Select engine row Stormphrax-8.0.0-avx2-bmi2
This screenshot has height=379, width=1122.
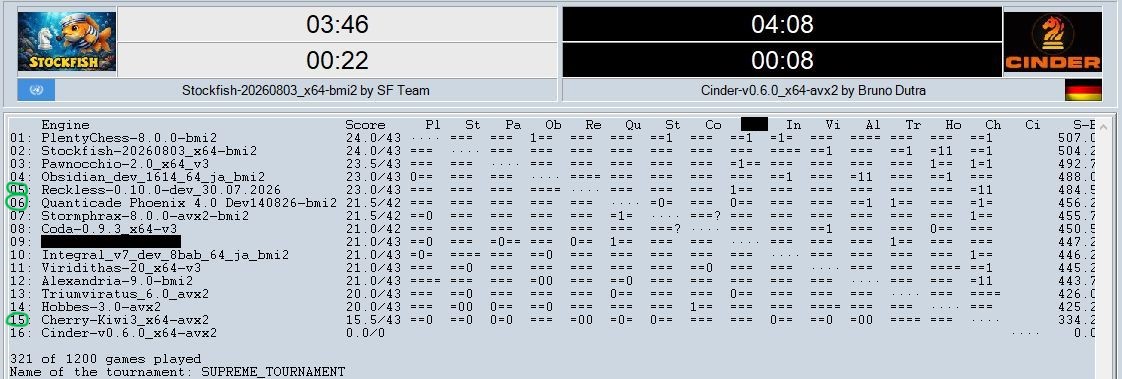[x=551, y=216]
